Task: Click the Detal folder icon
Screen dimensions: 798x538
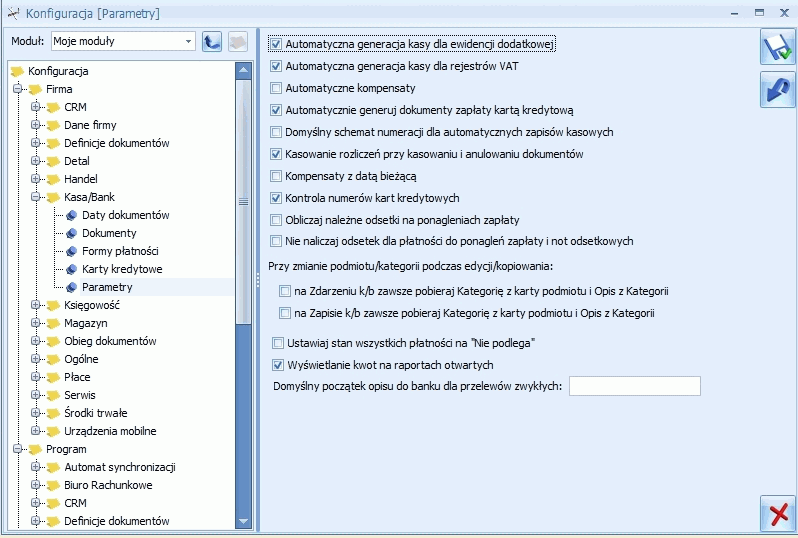Action: (53, 162)
